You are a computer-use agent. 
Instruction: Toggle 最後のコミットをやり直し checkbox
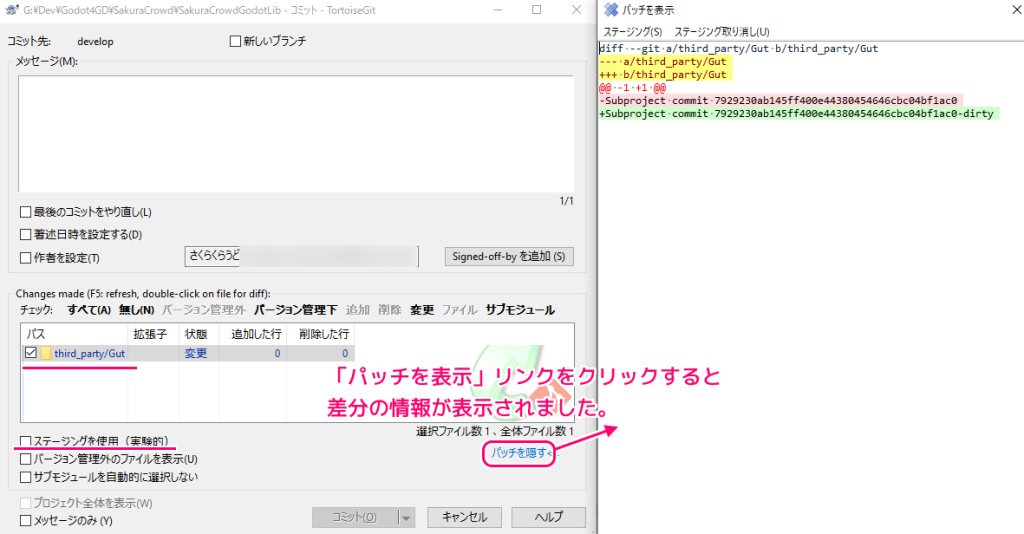(x=26, y=212)
